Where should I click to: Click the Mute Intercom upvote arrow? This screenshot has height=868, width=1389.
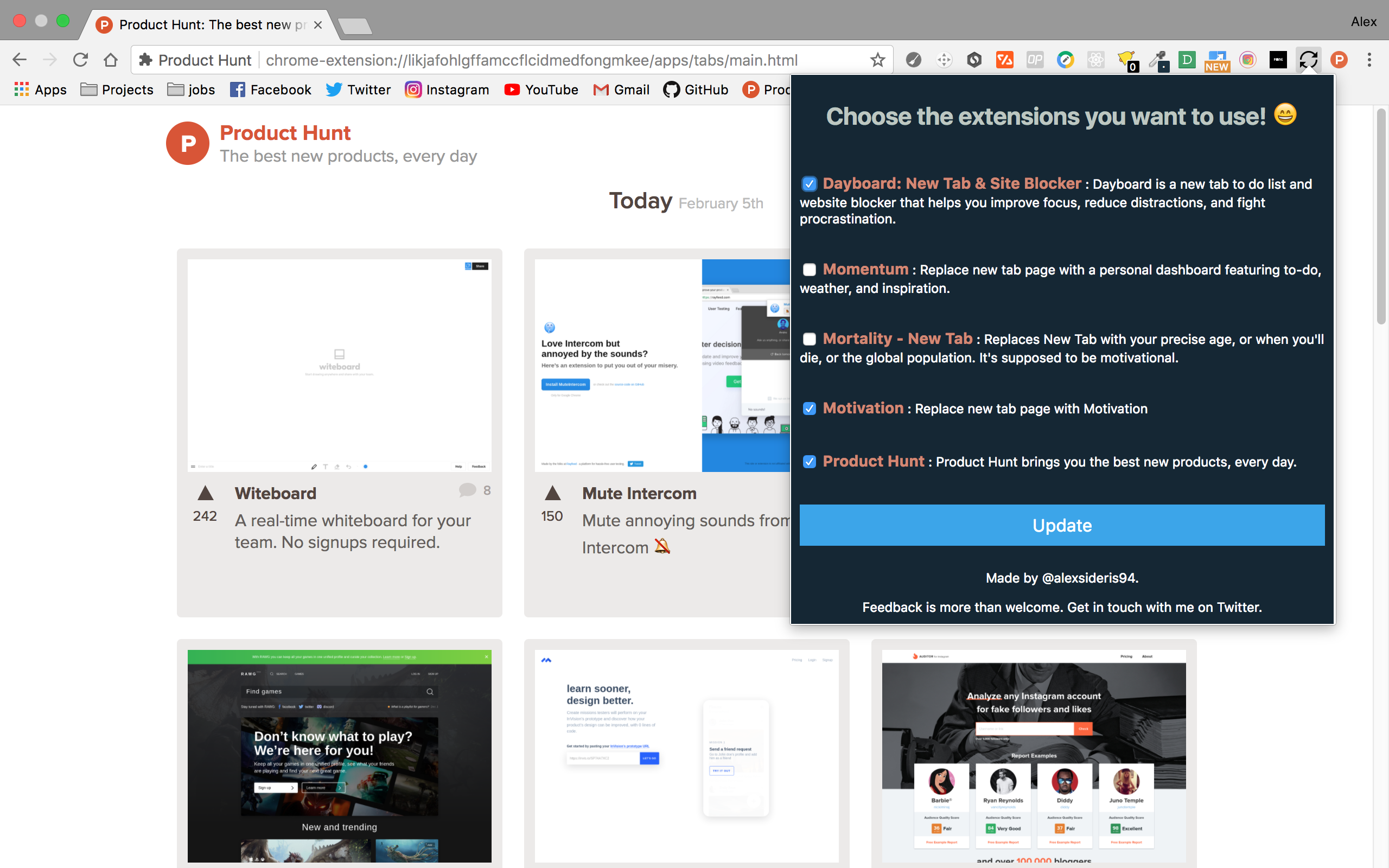pyautogui.click(x=552, y=493)
